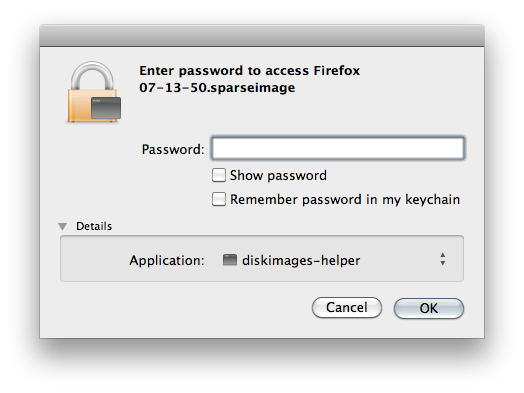
Task: Click the "Application:" label in Details
Action: point(167,260)
